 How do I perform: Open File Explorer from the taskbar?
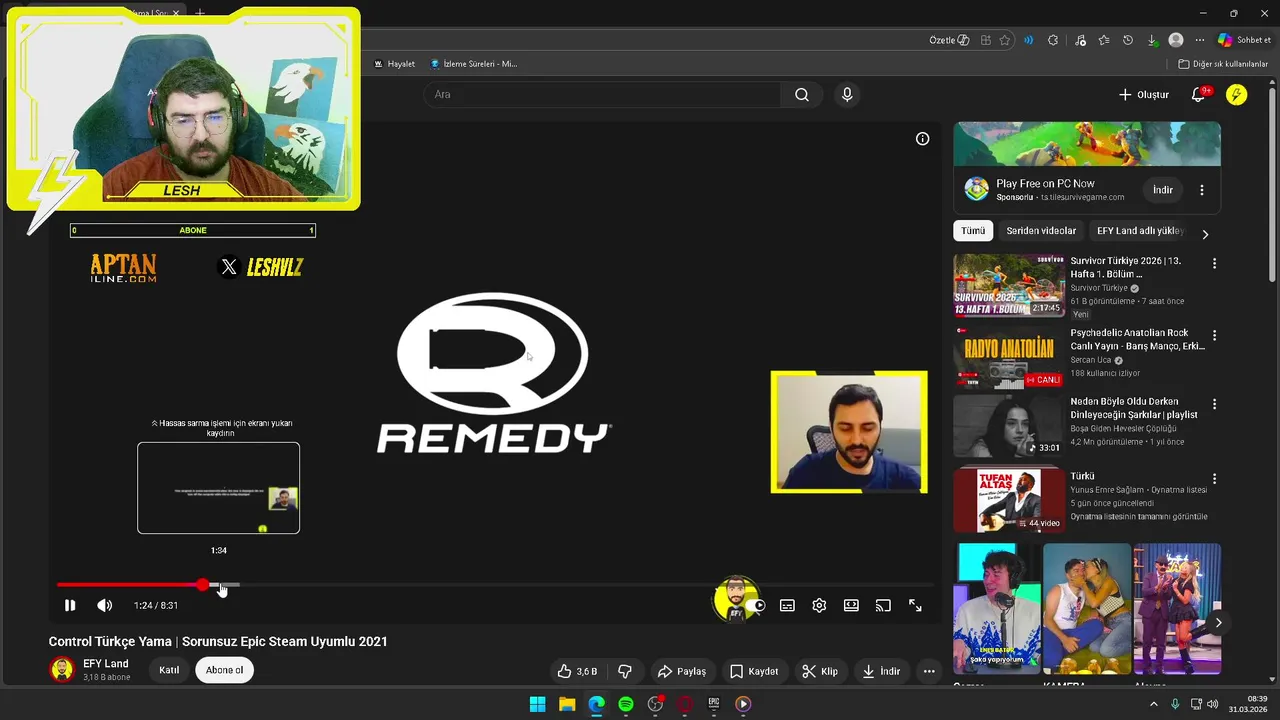(x=567, y=704)
